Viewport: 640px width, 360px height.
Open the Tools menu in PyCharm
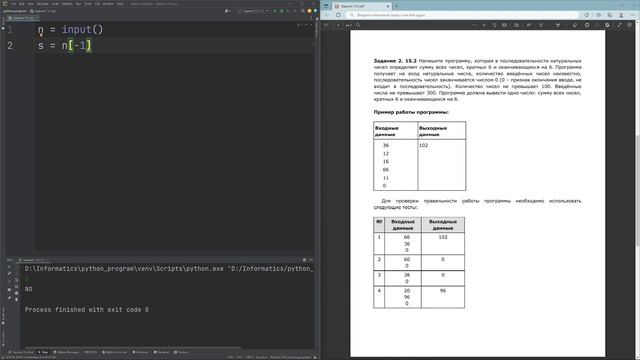pos(88,4)
